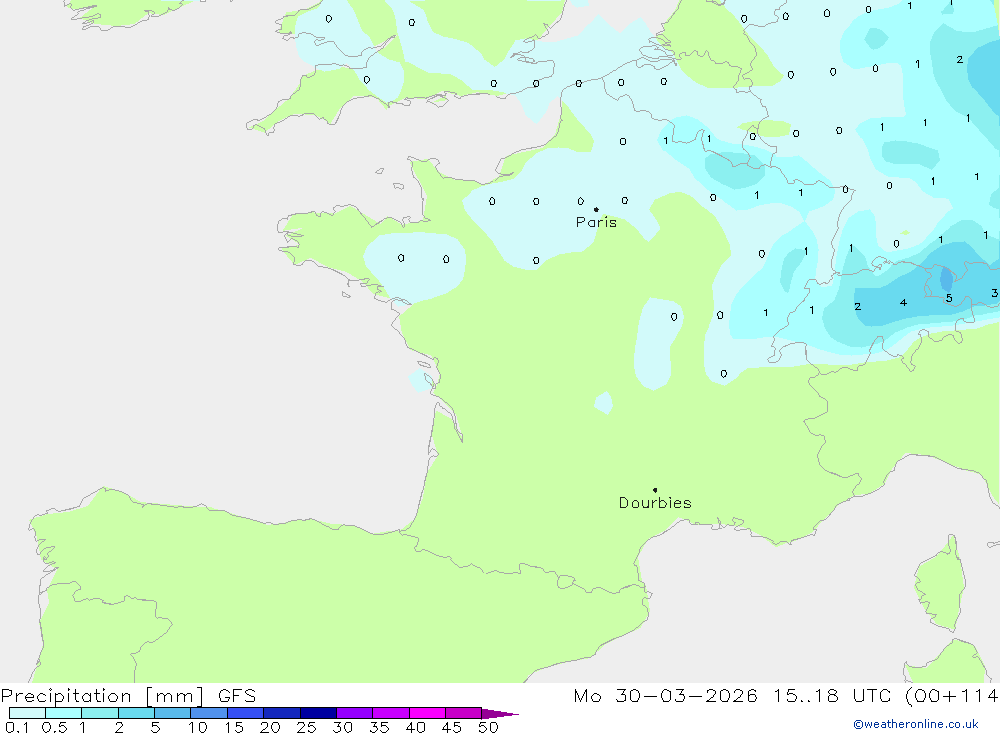1000x733 pixels.
Task: Click the "0.1" legend scale label
Action: tap(17, 727)
